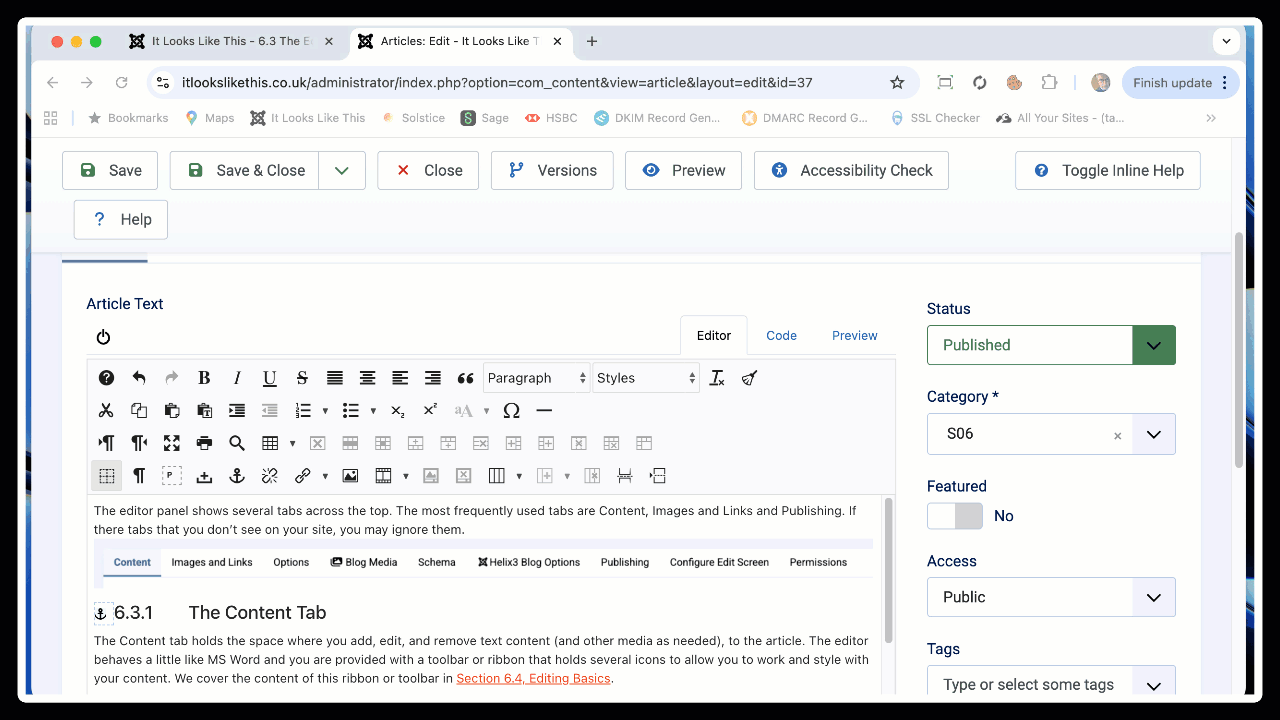Click the Tags input field
This screenshot has width=1280, height=720.
1030,685
